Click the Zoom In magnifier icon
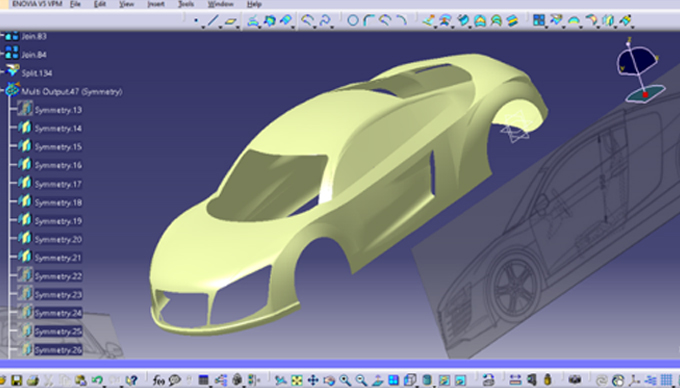The image size is (680, 388). pos(345,381)
